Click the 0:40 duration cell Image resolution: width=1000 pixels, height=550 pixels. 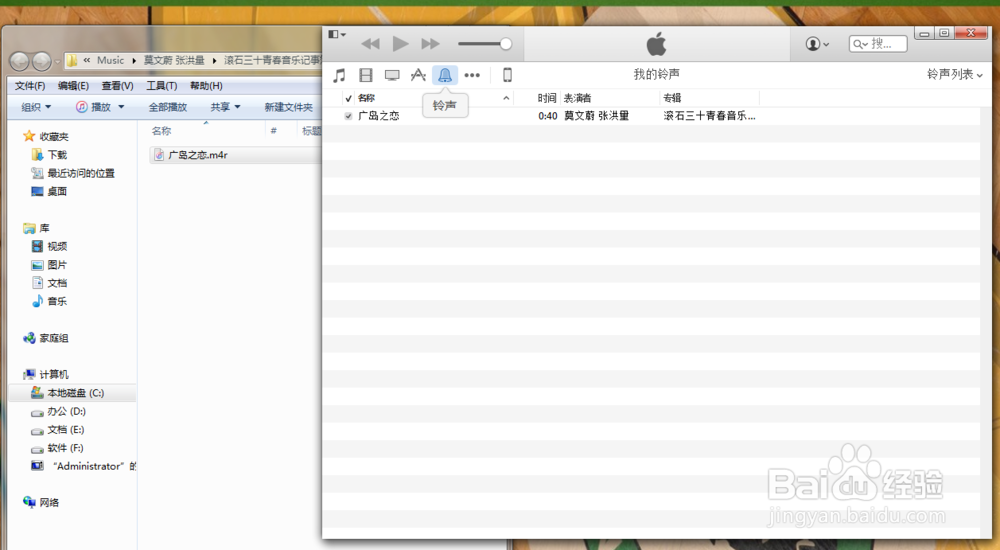(547, 116)
